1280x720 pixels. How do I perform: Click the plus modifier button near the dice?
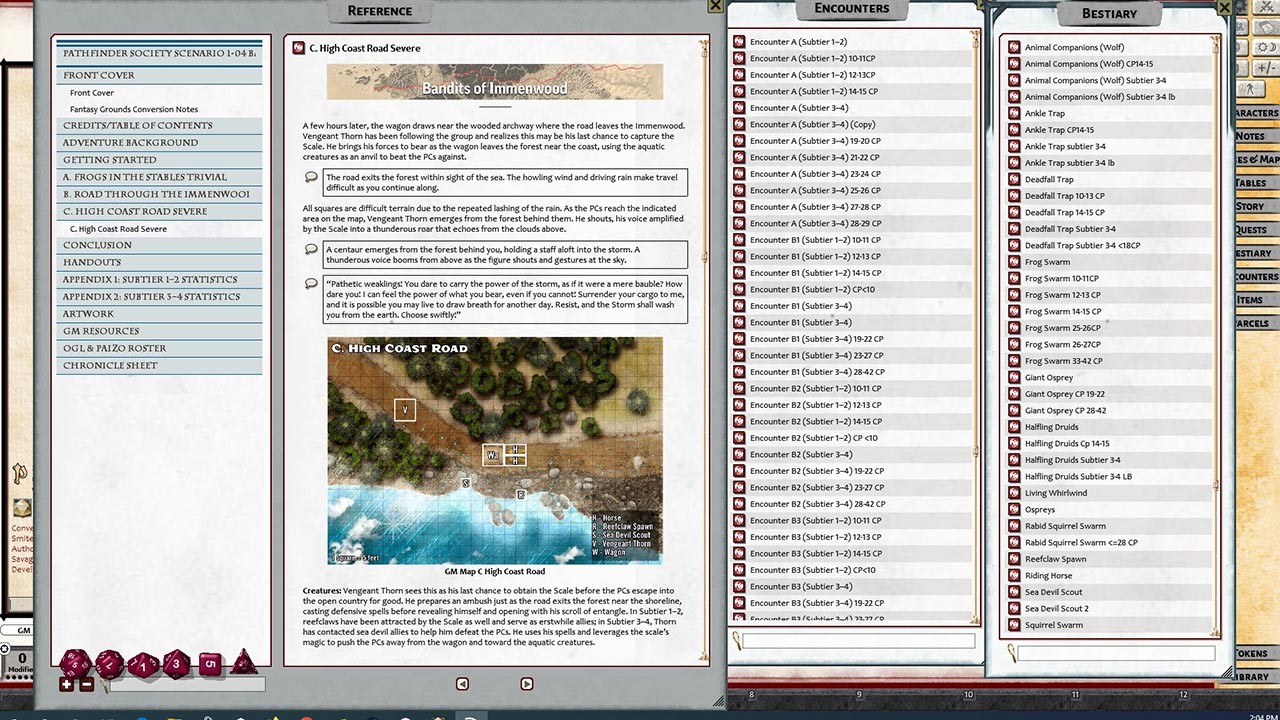(x=66, y=684)
